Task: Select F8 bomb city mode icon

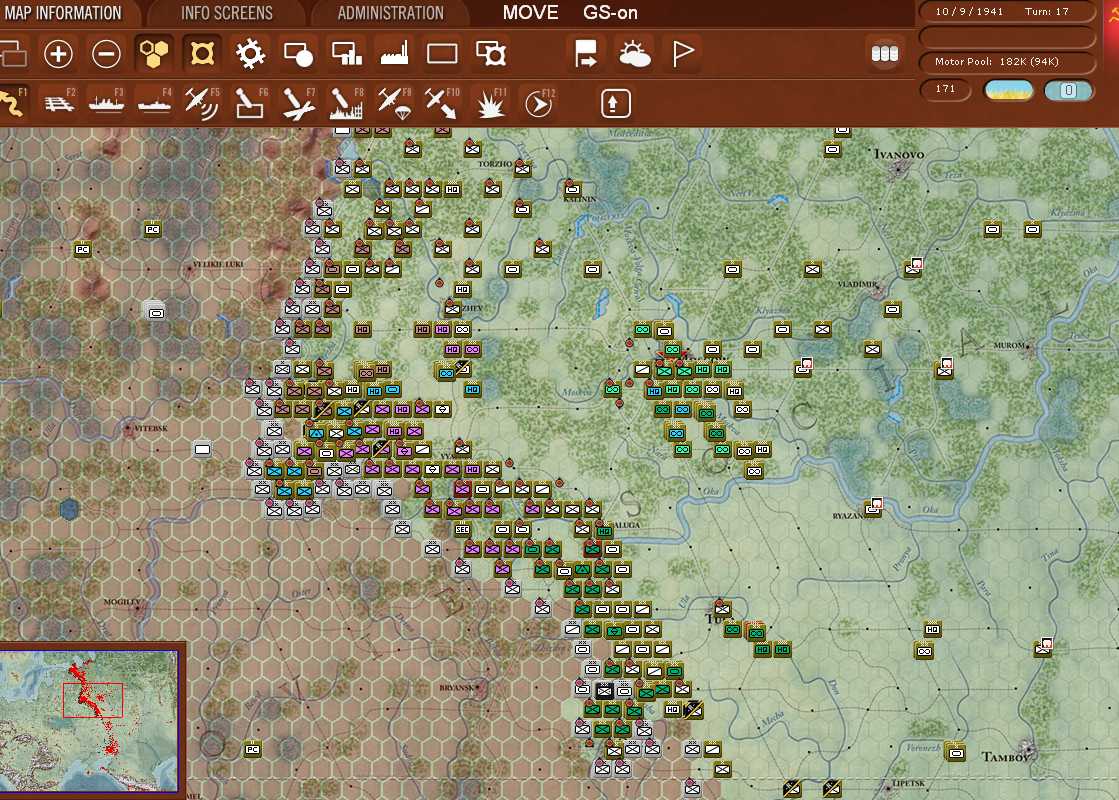Action: pos(347,103)
